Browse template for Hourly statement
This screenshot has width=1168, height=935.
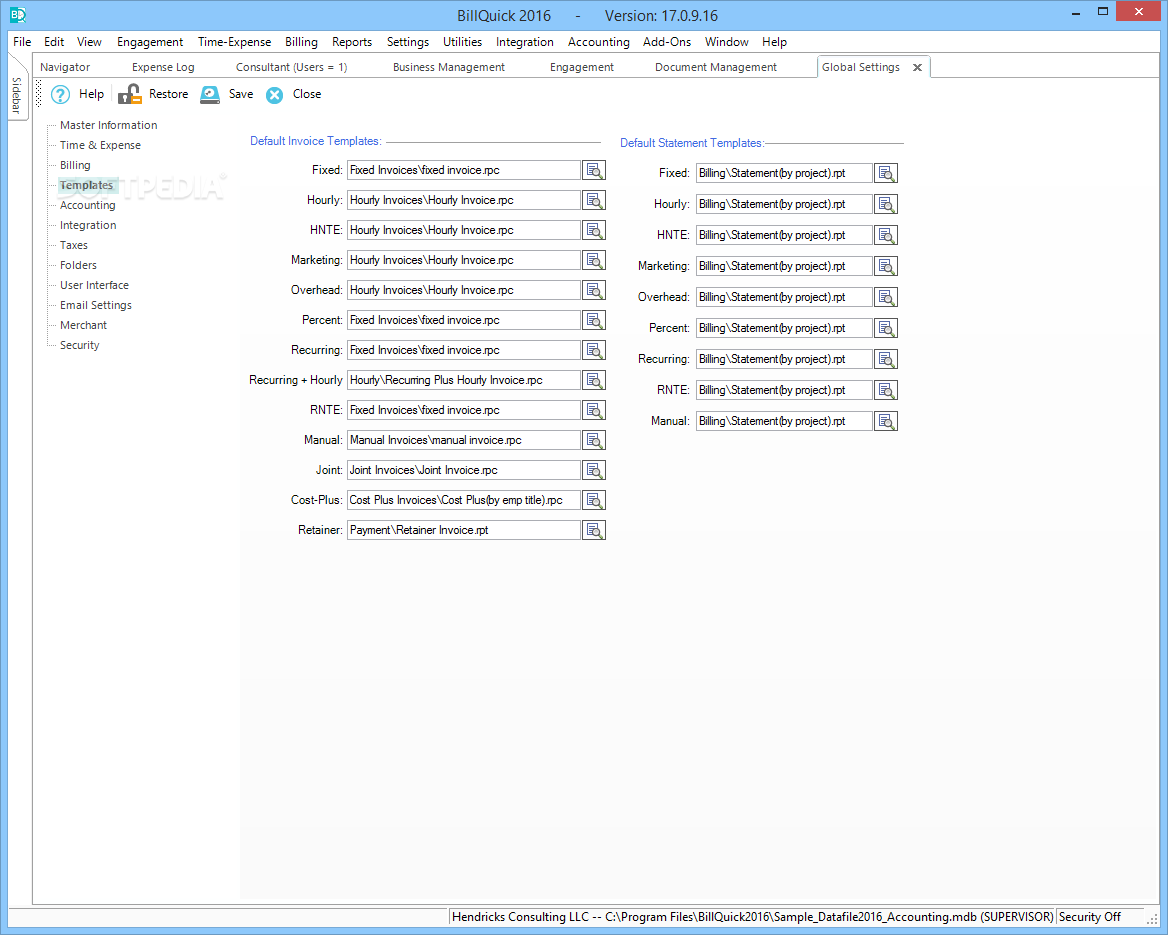pos(886,204)
